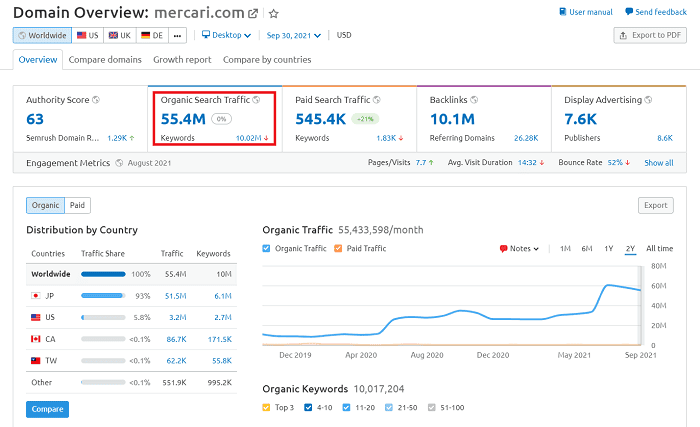
Task: Click the Export to PDF upload icon
Action: (x=623, y=35)
